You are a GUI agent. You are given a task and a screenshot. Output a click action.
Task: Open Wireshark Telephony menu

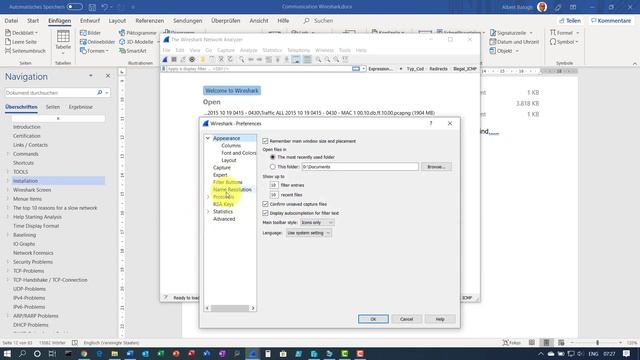coord(298,50)
